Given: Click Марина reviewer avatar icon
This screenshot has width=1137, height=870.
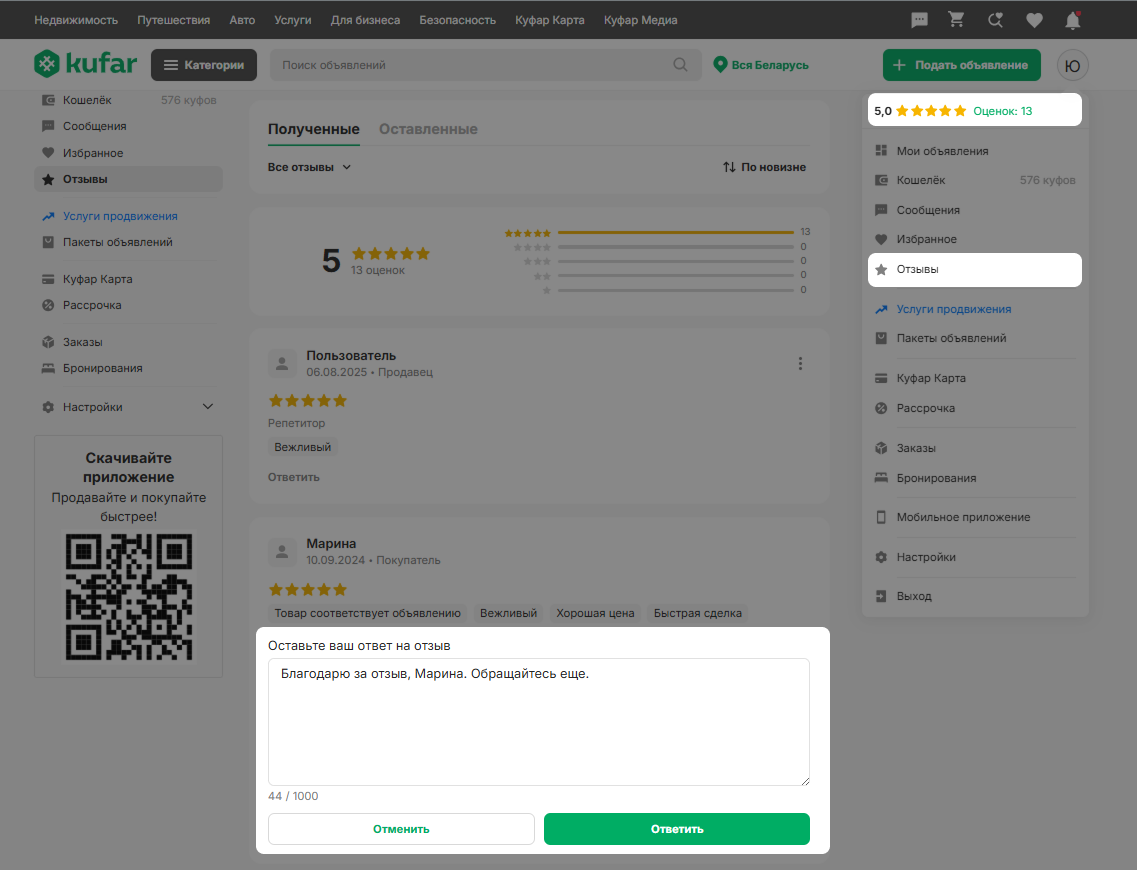Looking at the screenshot, I should (282, 552).
